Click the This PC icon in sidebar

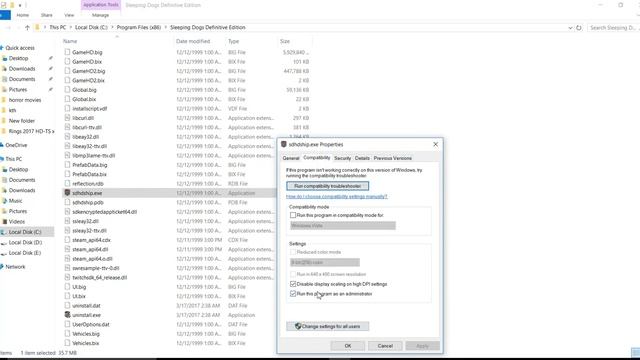click(2, 159)
